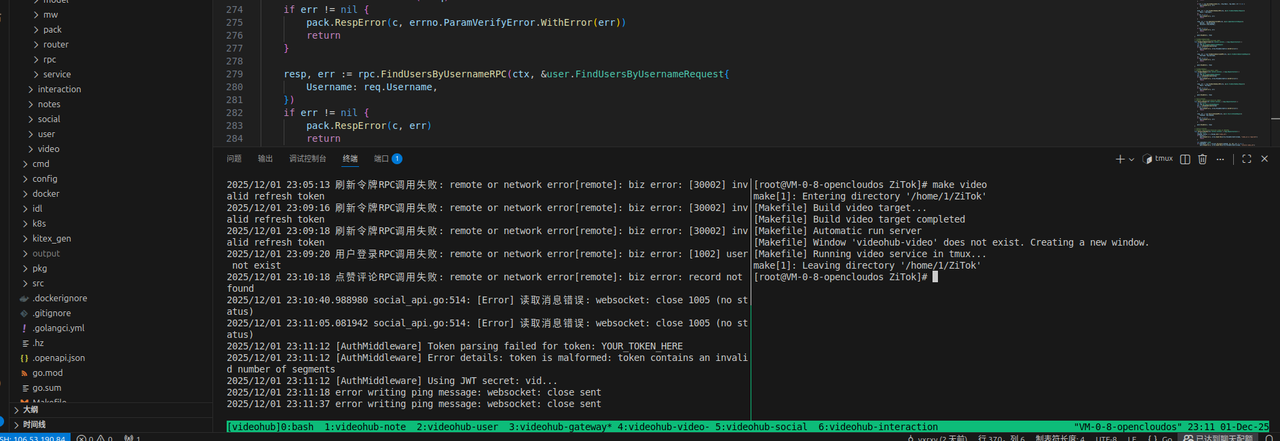Open the .dockerignore file
The width and height of the screenshot is (1280, 441).
click(59, 298)
